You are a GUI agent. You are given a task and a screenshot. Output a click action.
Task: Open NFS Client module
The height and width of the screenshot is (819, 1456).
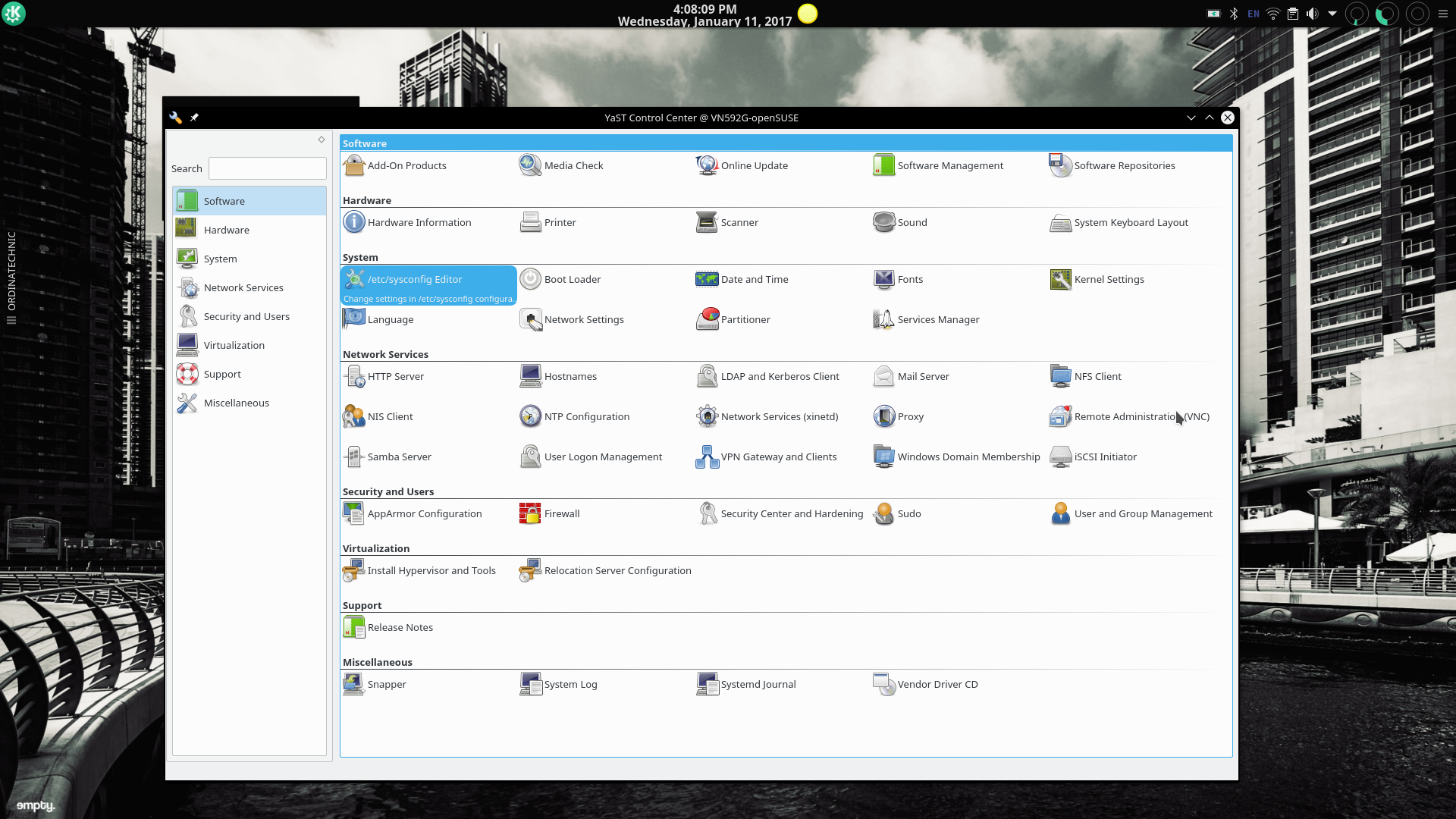(1085, 376)
